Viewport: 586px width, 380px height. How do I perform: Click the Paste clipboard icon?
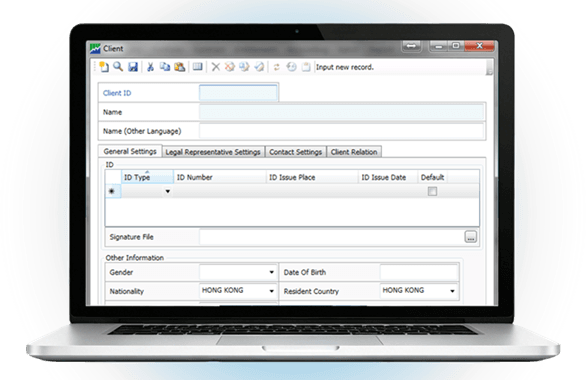tap(180, 67)
